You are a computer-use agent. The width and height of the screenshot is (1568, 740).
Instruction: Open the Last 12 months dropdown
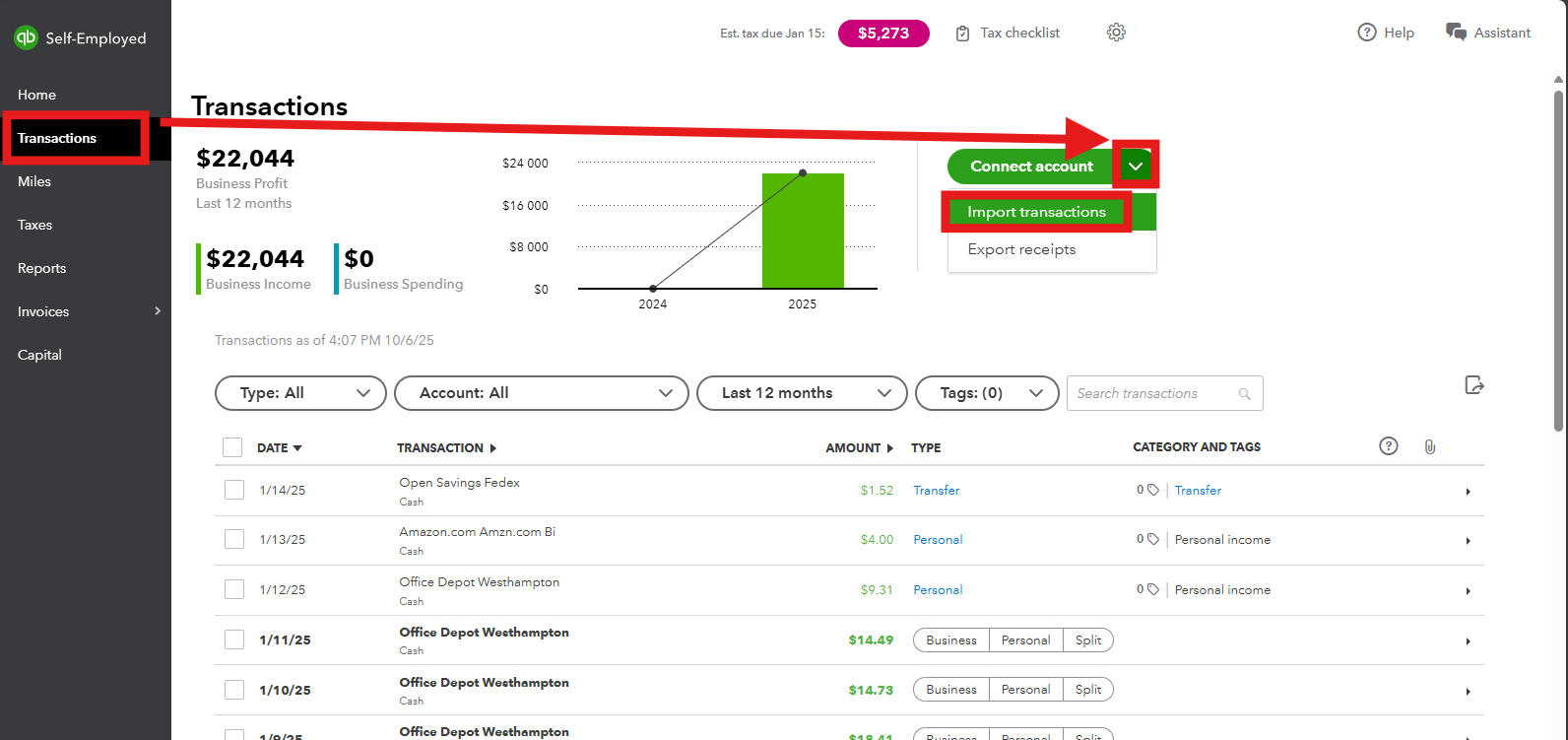pos(801,393)
